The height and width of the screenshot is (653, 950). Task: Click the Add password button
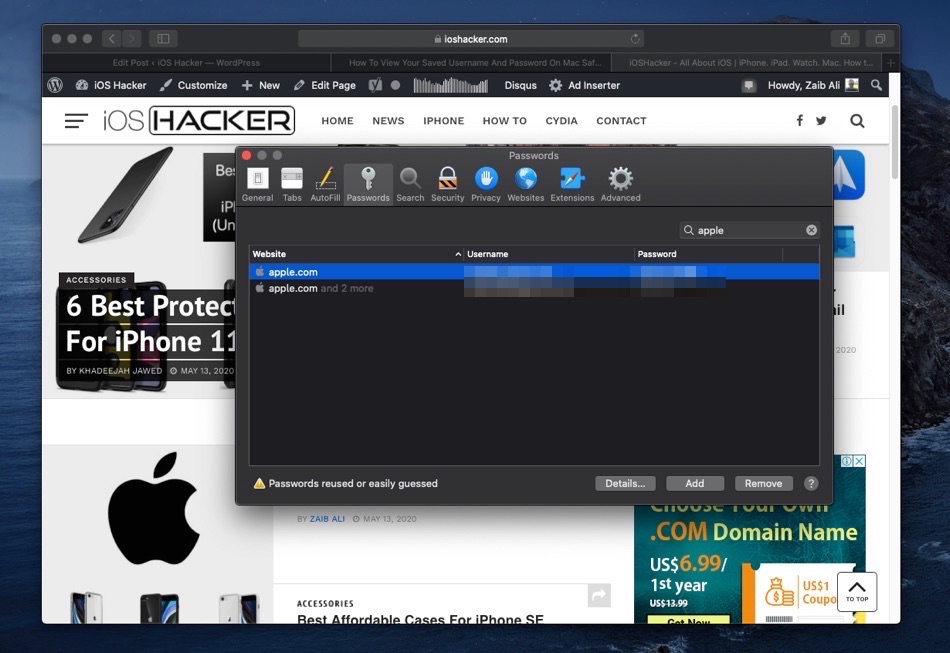coord(695,483)
